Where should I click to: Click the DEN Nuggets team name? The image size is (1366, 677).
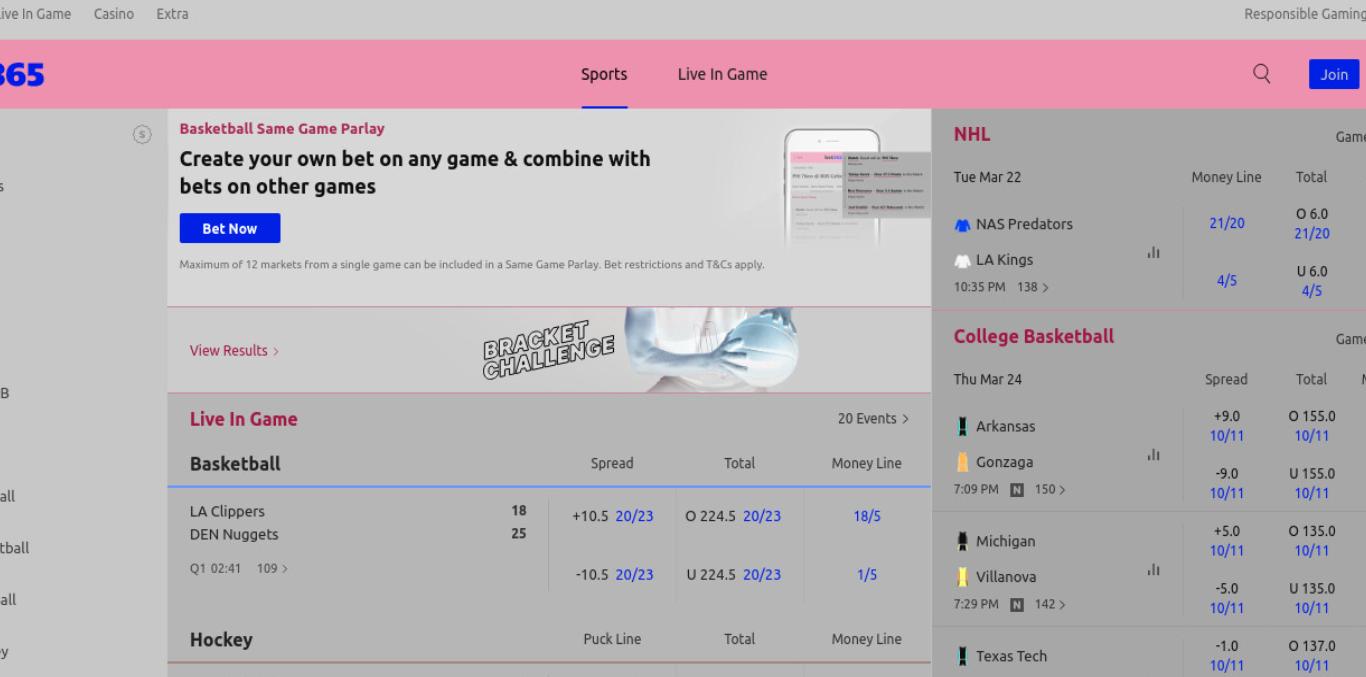coord(234,534)
